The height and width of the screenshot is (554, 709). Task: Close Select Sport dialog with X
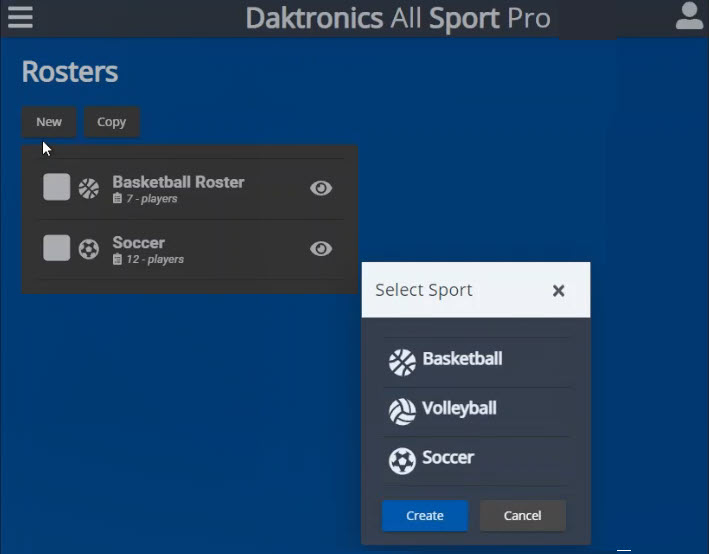click(x=559, y=291)
